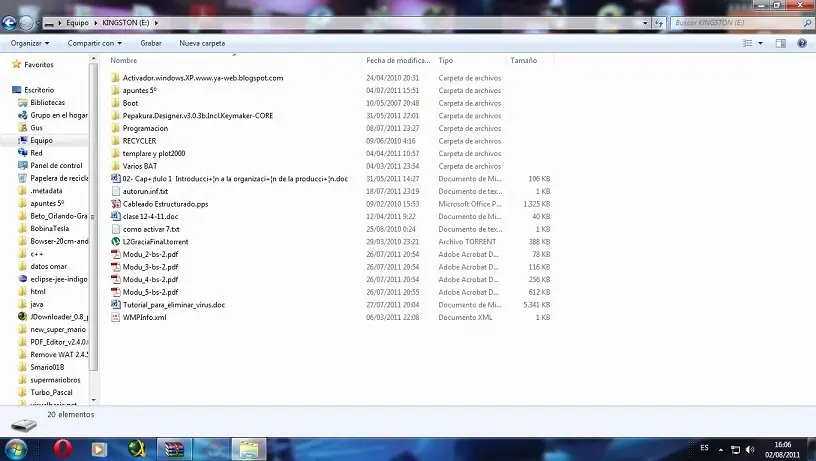Open the Opera browser taskbar icon
The width and height of the screenshot is (816, 461).
[63, 449]
